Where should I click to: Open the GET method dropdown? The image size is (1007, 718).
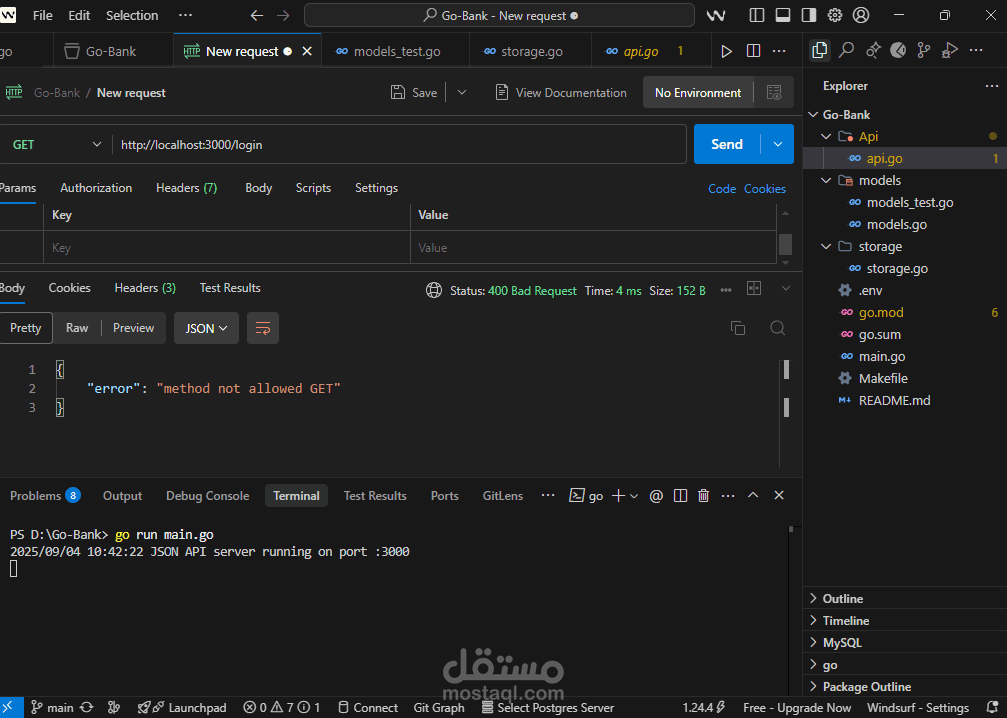57,144
